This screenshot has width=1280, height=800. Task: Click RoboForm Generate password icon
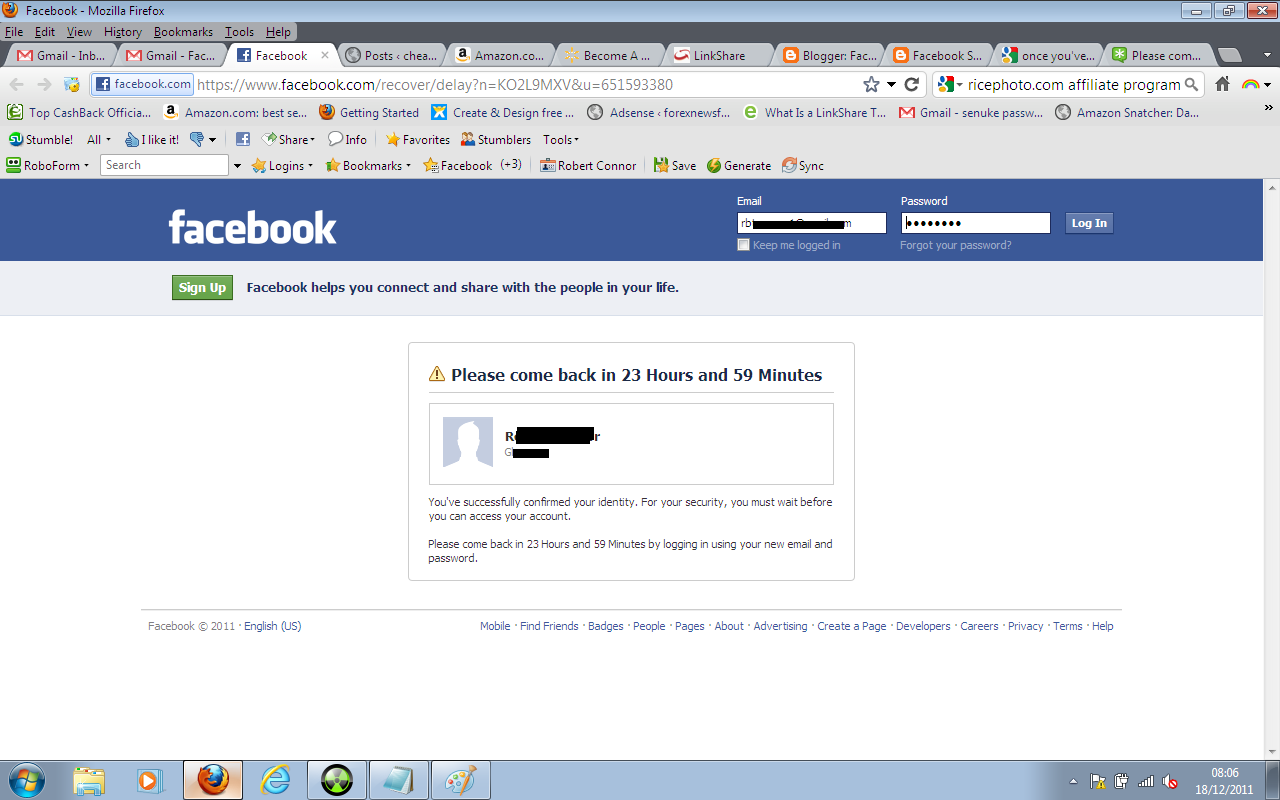pos(739,166)
